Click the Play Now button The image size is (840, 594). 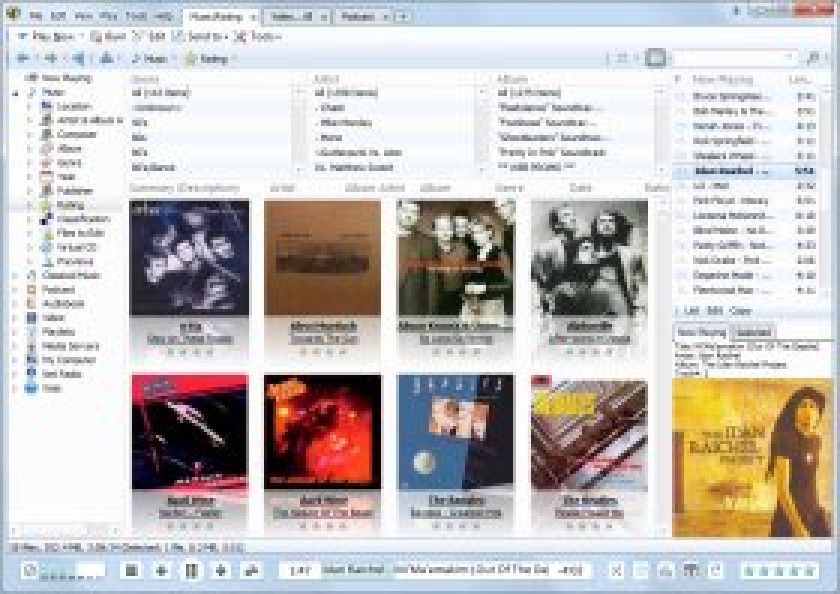click(47, 36)
